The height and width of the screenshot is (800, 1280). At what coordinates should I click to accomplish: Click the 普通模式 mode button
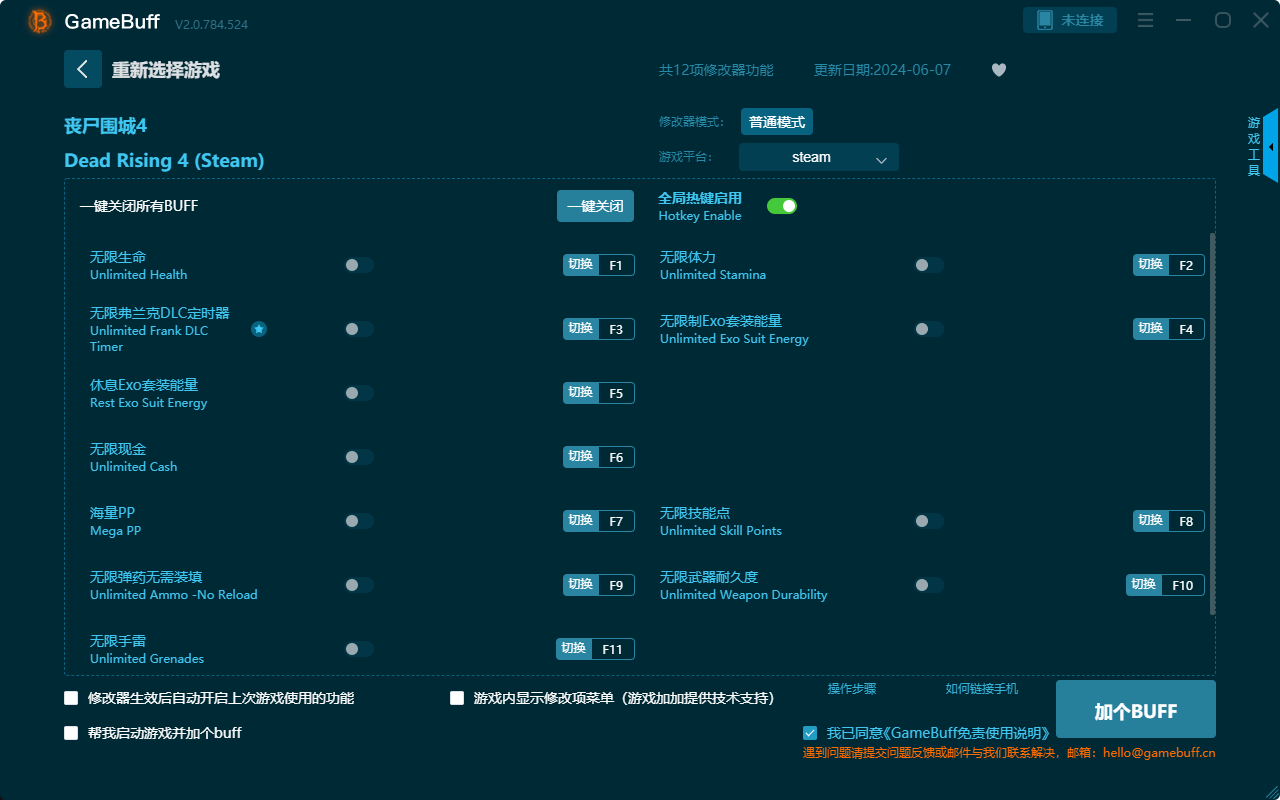coord(777,122)
